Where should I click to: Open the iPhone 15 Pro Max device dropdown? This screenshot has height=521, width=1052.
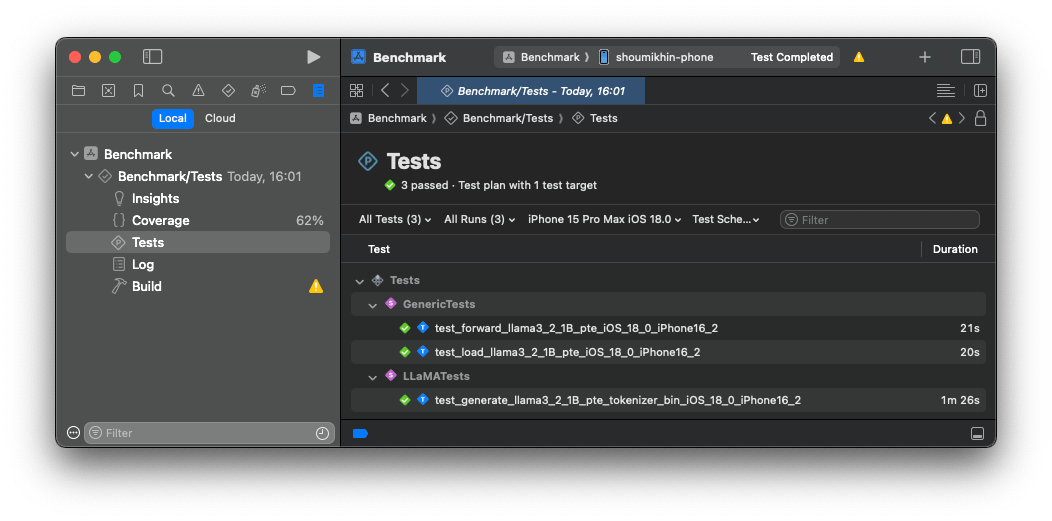pyautogui.click(x=604, y=219)
